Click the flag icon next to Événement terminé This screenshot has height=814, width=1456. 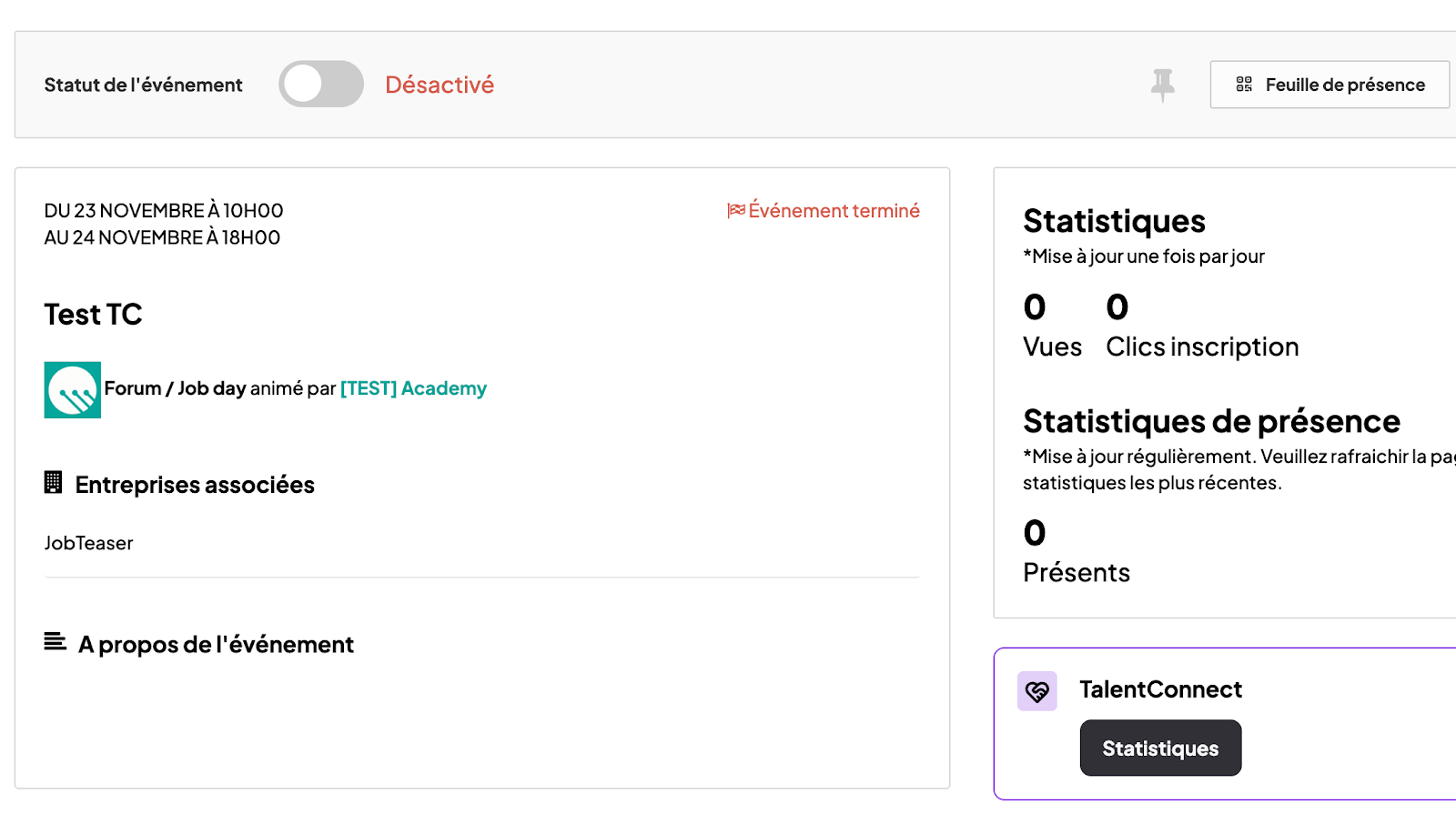(735, 211)
